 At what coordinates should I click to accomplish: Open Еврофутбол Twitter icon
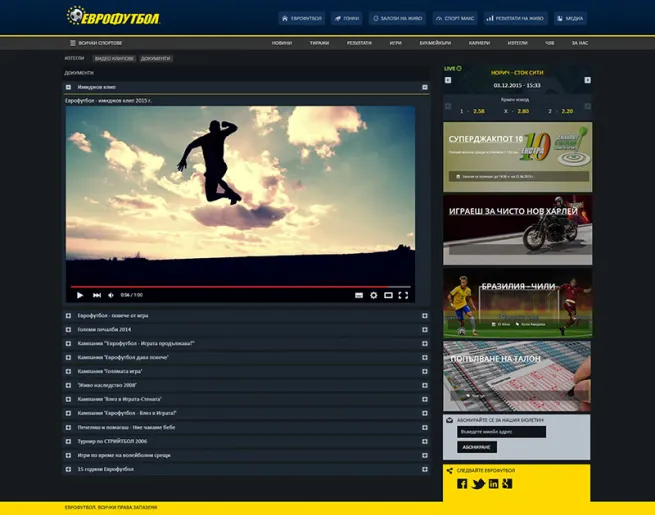pyautogui.click(x=478, y=484)
